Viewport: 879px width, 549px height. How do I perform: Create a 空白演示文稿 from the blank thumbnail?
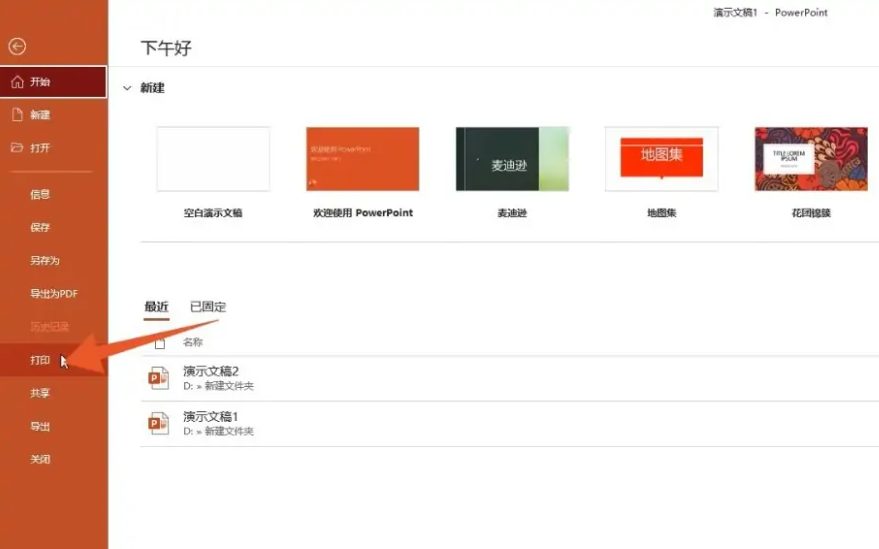click(213, 159)
